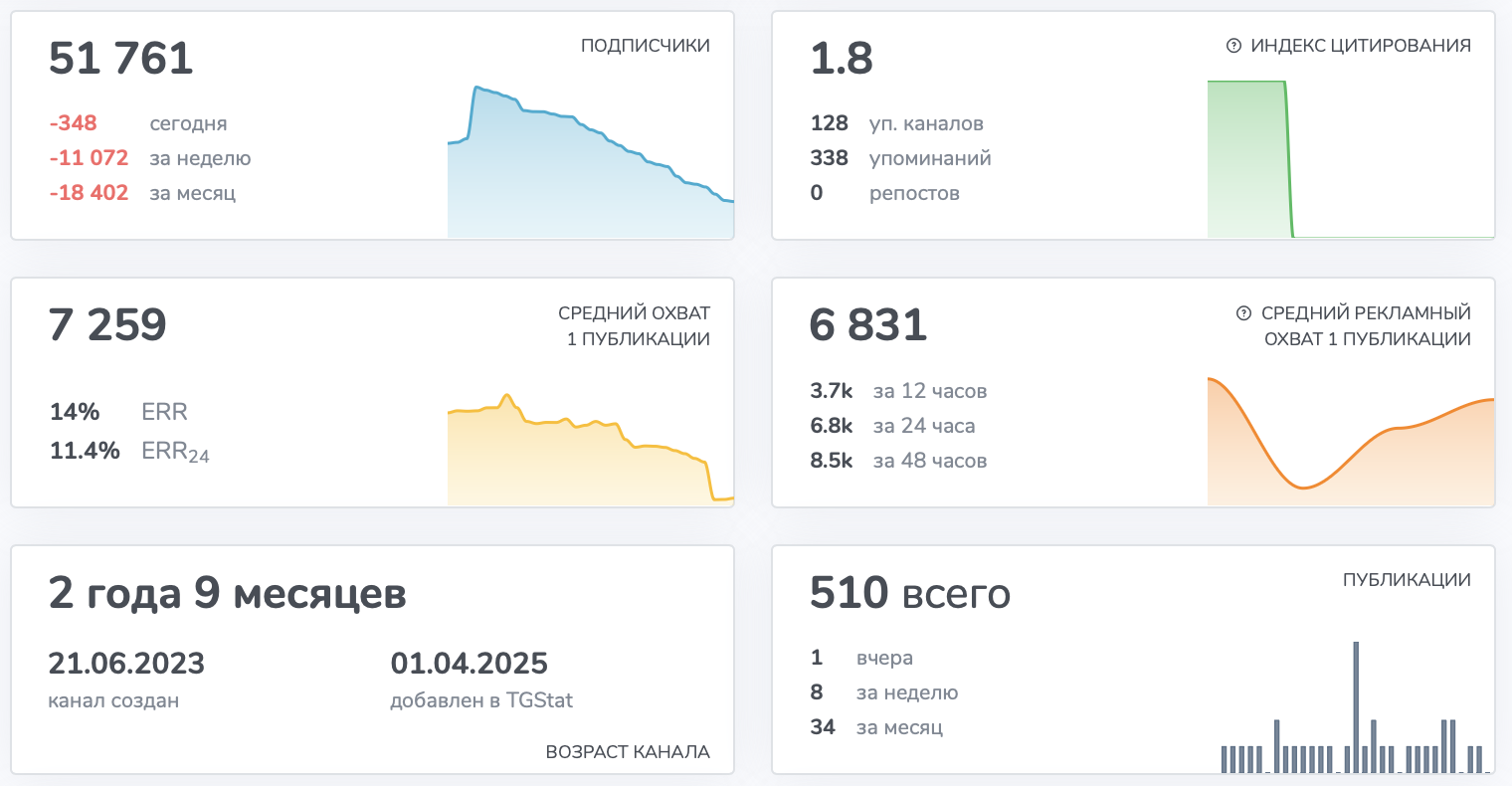Click the tallest bar in publications chart
1512x786 pixels.
tap(1356, 707)
